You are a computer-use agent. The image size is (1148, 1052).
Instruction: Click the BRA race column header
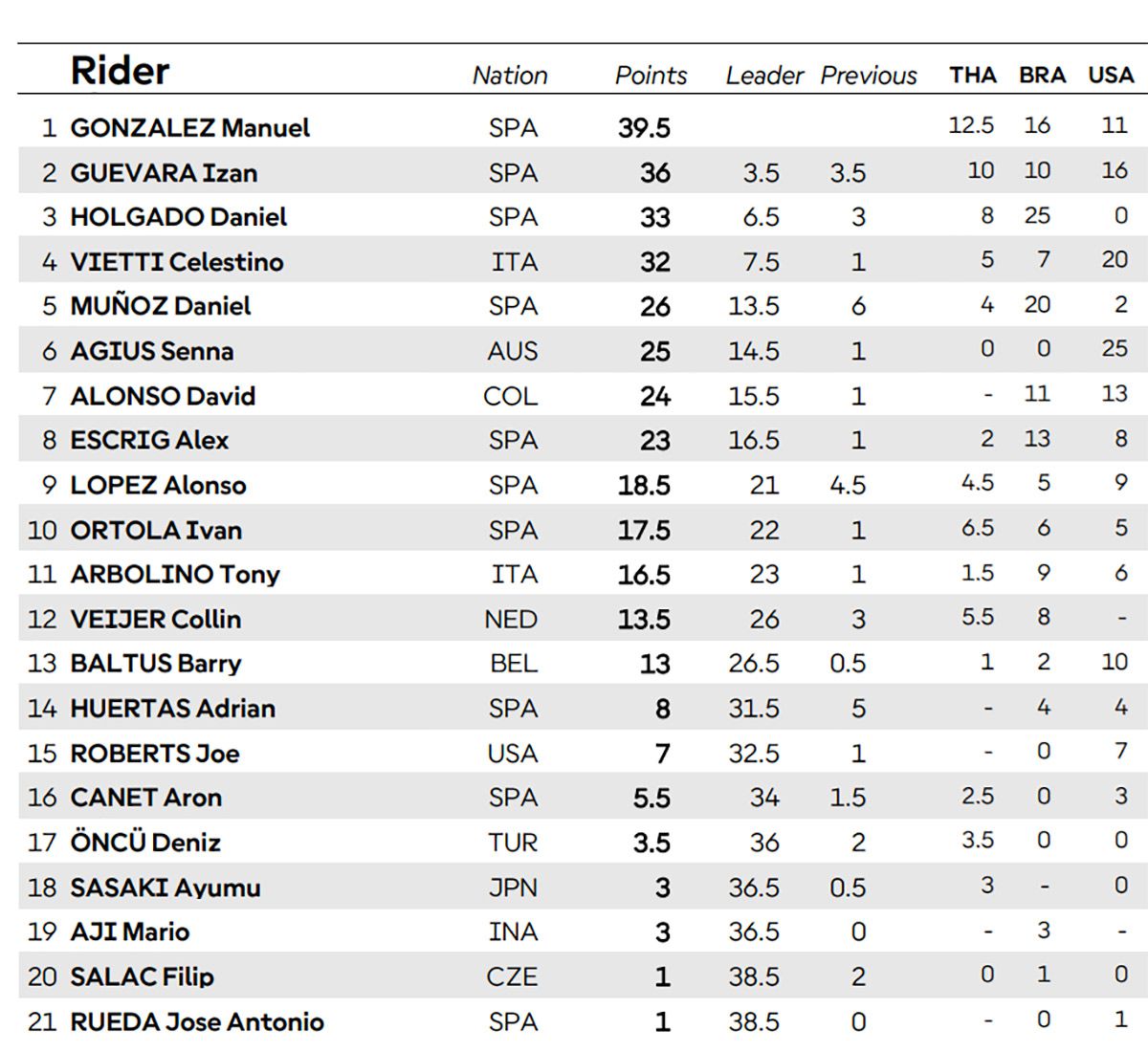[x=1043, y=76]
